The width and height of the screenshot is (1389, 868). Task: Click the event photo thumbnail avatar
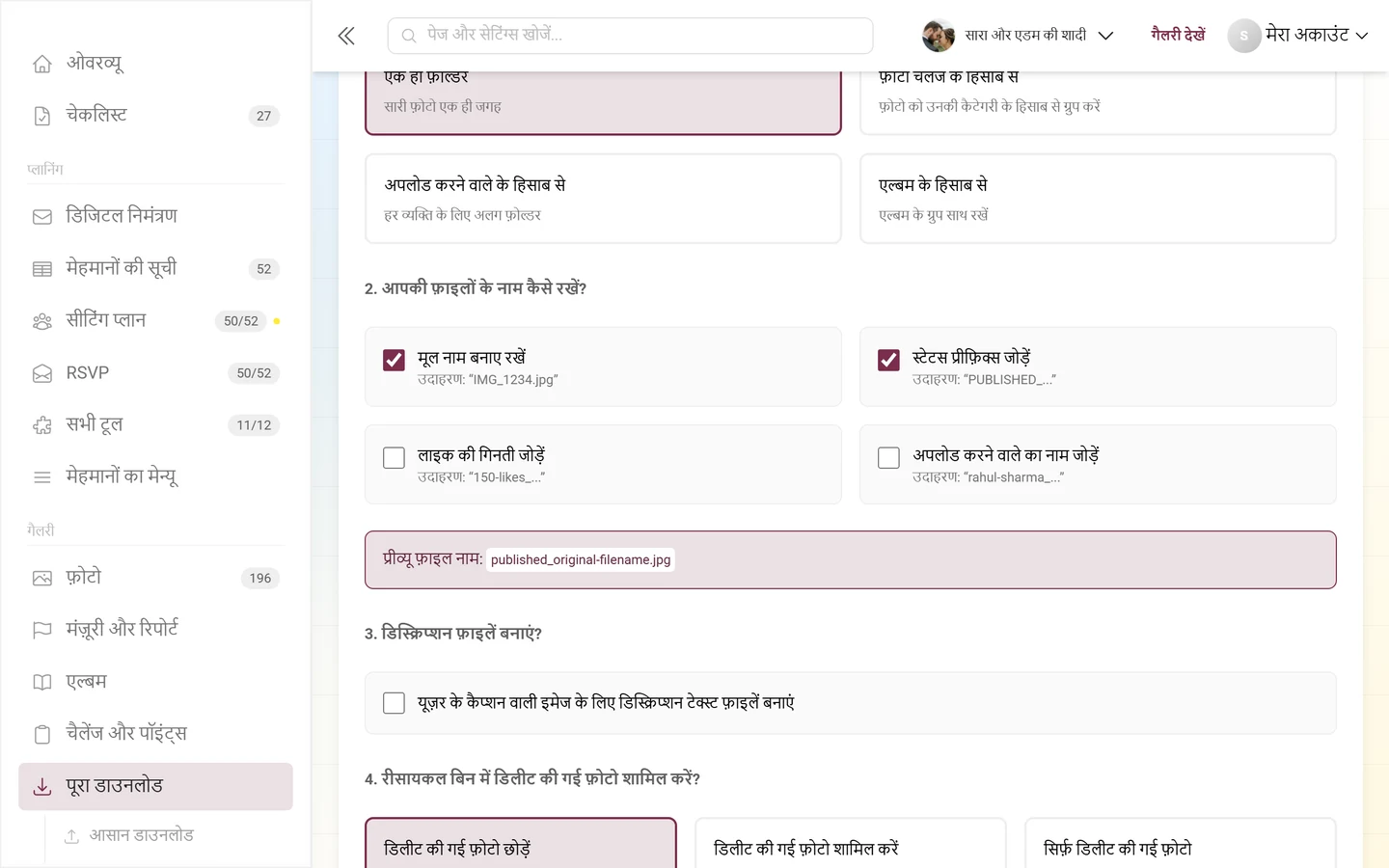click(939, 36)
